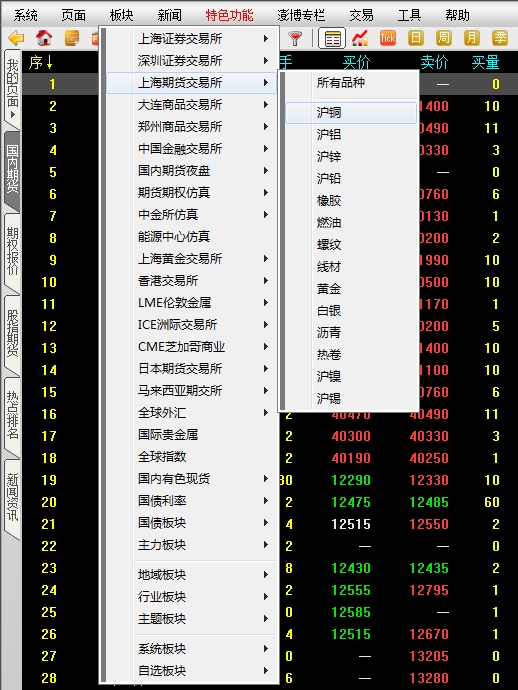The width and height of the screenshot is (518, 690).
Task: Expand 国内期货夜盘 submenu
Action: tap(191, 171)
